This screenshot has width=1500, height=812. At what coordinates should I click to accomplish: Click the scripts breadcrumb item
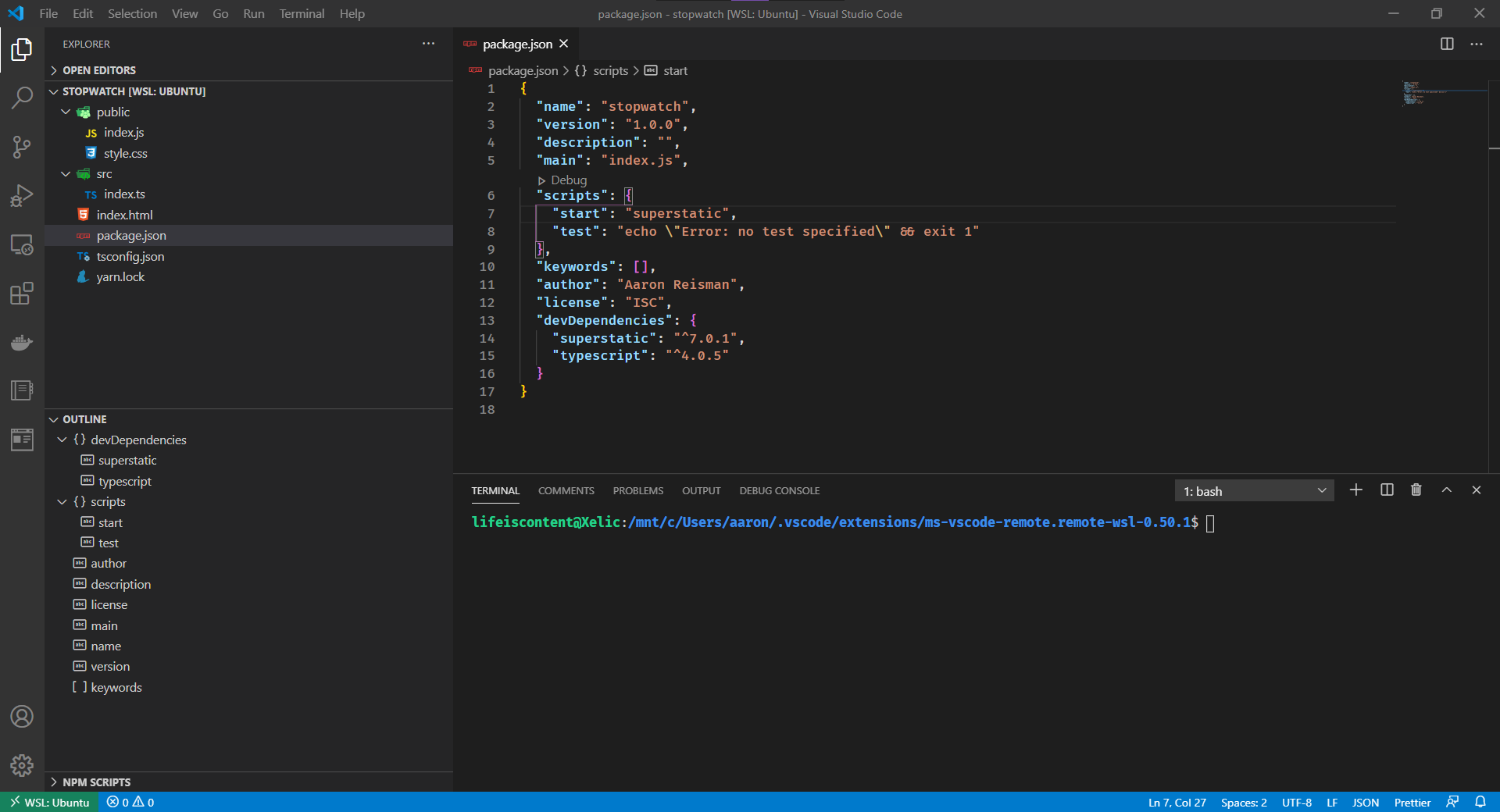(610, 70)
